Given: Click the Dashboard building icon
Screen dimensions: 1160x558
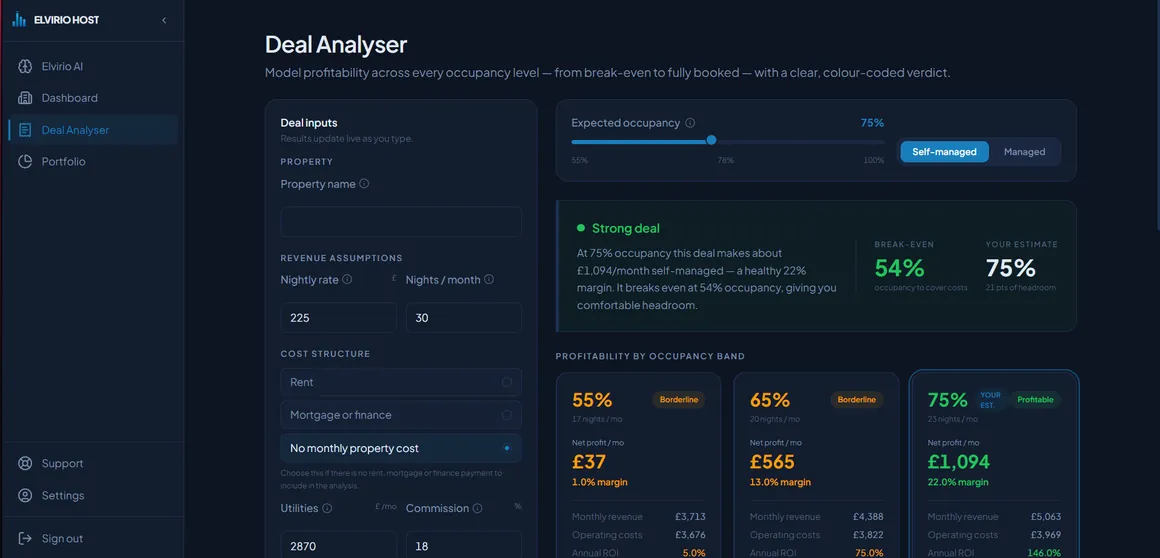Looking at the screenshot, I should [25, 98].
